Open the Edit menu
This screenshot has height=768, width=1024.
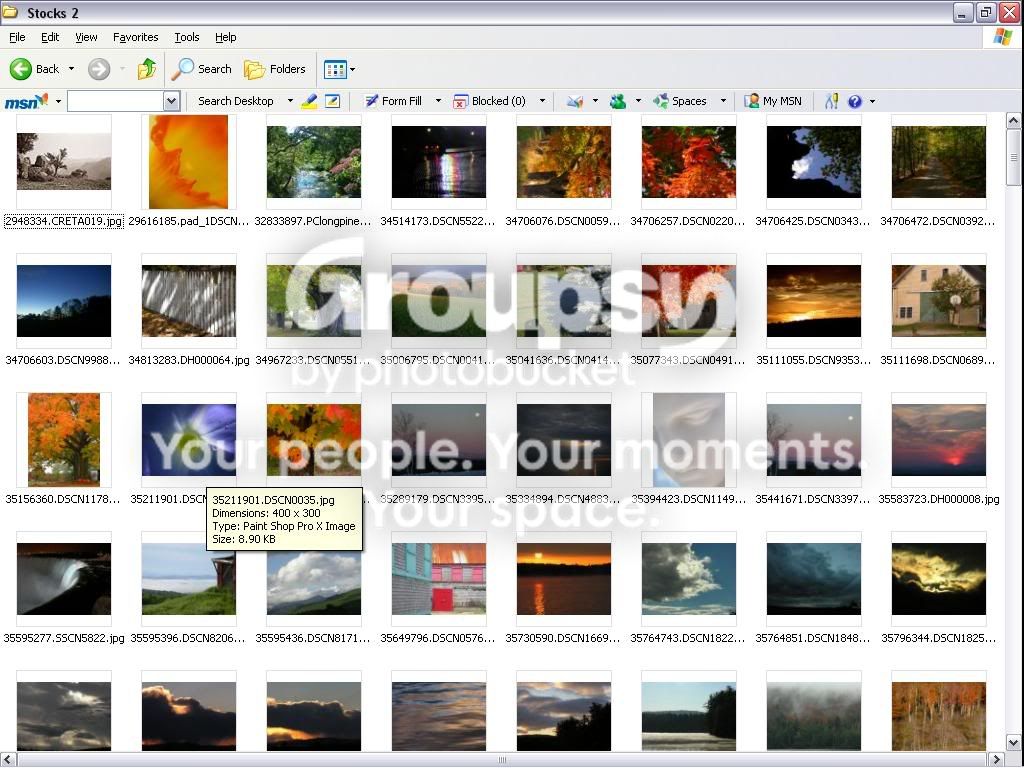click(x=50, y=37)
